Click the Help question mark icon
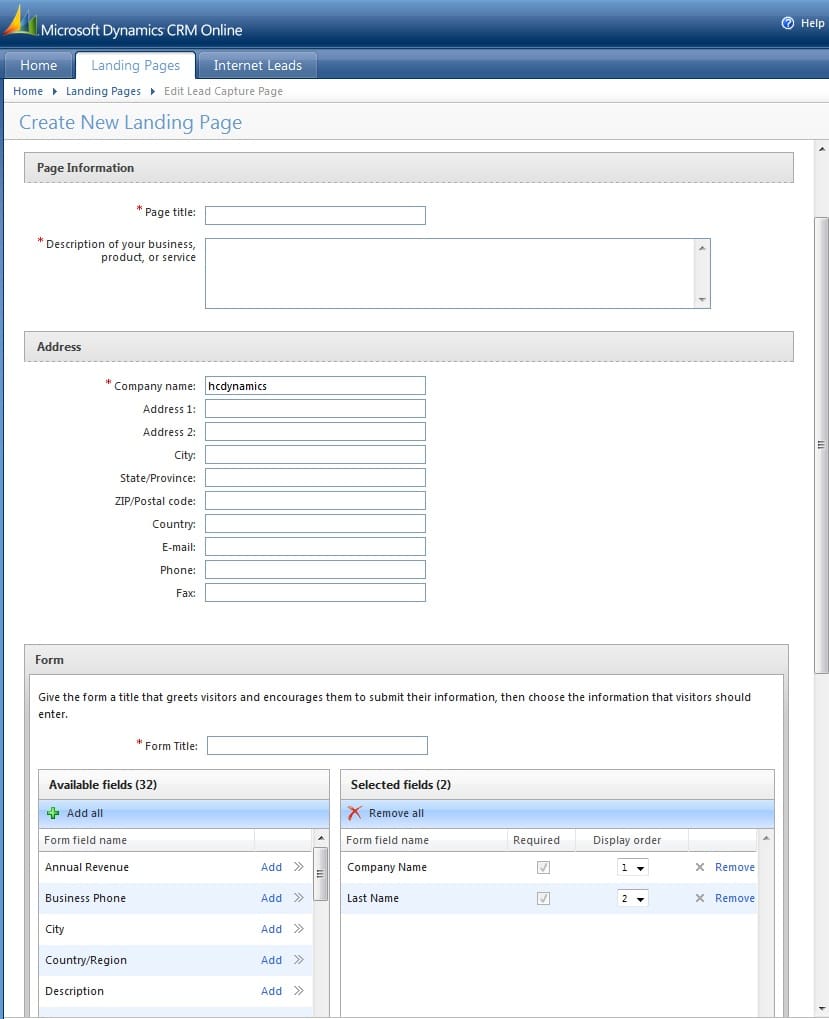Viewport: 829px width, 1019px height. [x=787, y=23]
